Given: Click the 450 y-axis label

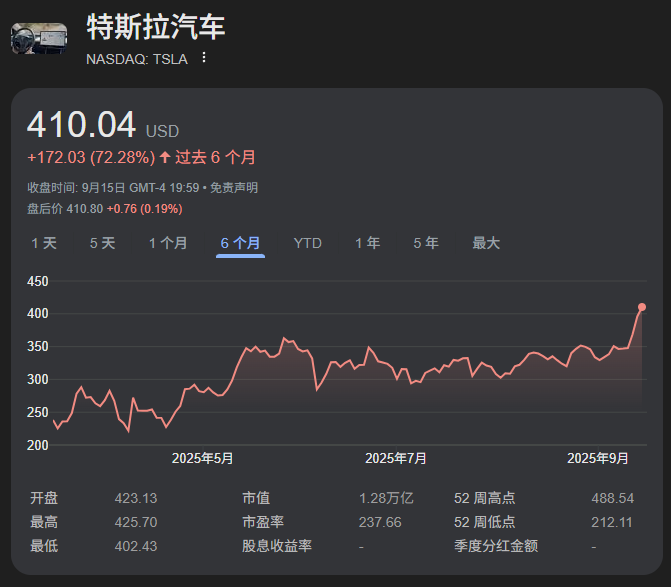Looking at the screenshot, I should (38, 282).
